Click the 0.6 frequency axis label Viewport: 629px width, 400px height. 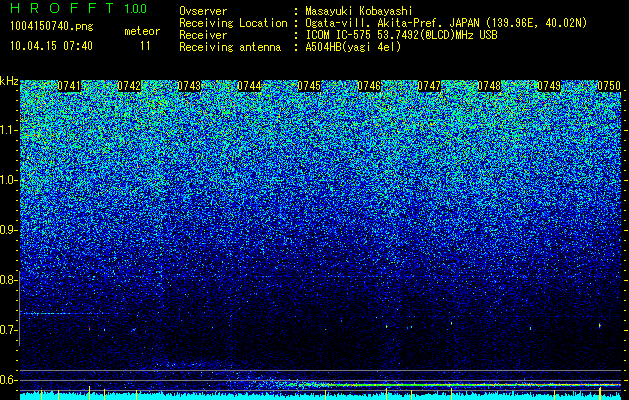pos(7,380)
